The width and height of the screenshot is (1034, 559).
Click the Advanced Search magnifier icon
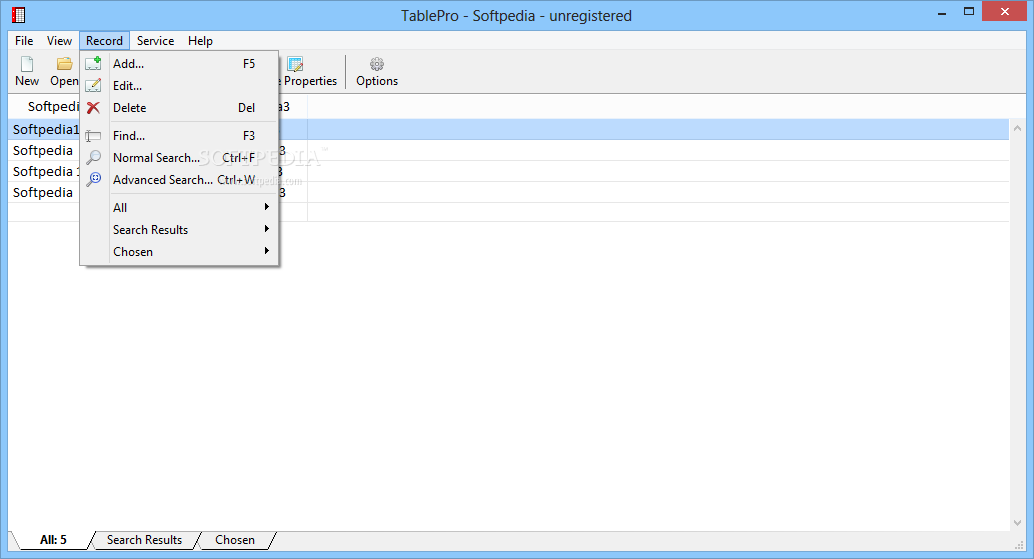[x=94, y=179]
